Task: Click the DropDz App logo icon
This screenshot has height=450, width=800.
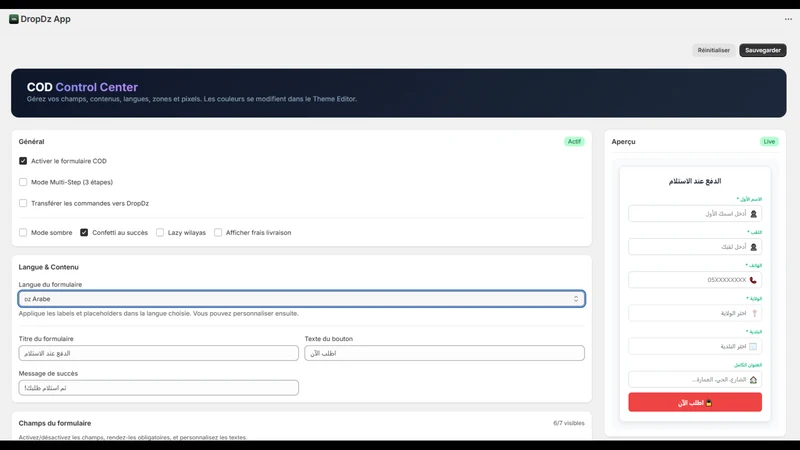Action: click(14, 19)
